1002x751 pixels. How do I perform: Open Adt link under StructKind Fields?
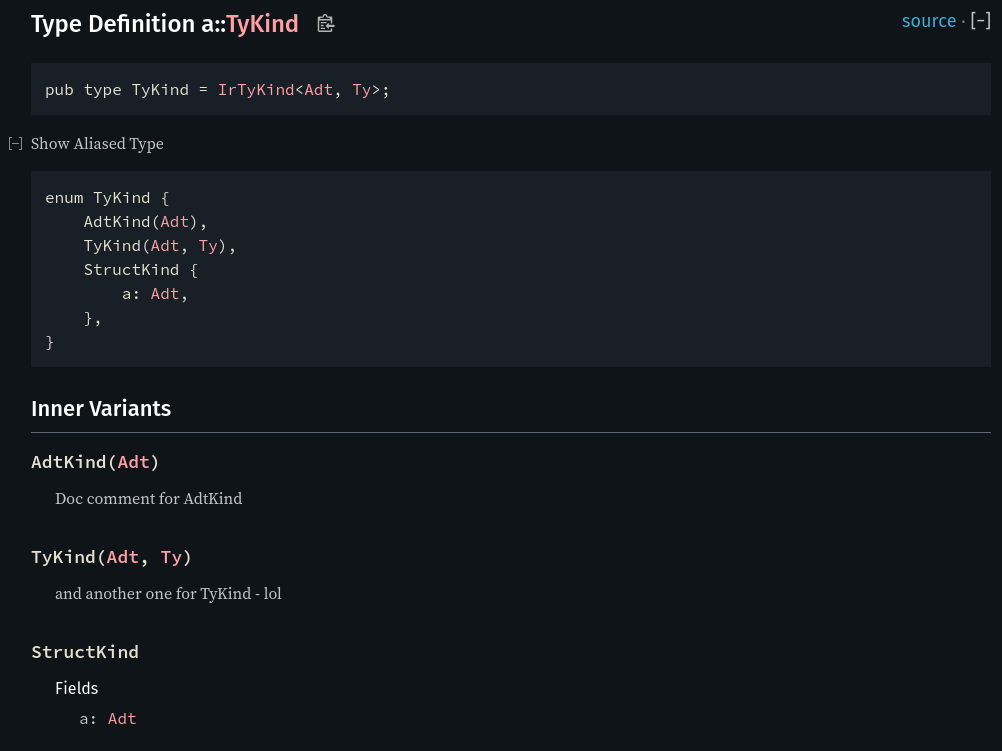tap(122, 718)
